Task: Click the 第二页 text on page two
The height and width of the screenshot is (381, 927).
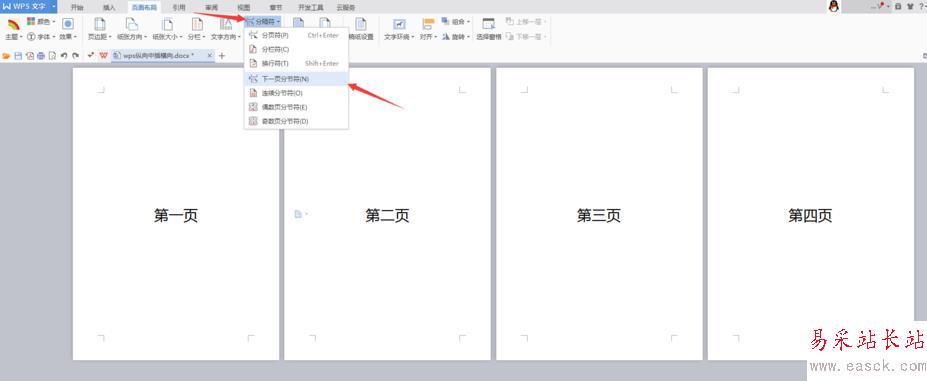Action: (387, 215)
